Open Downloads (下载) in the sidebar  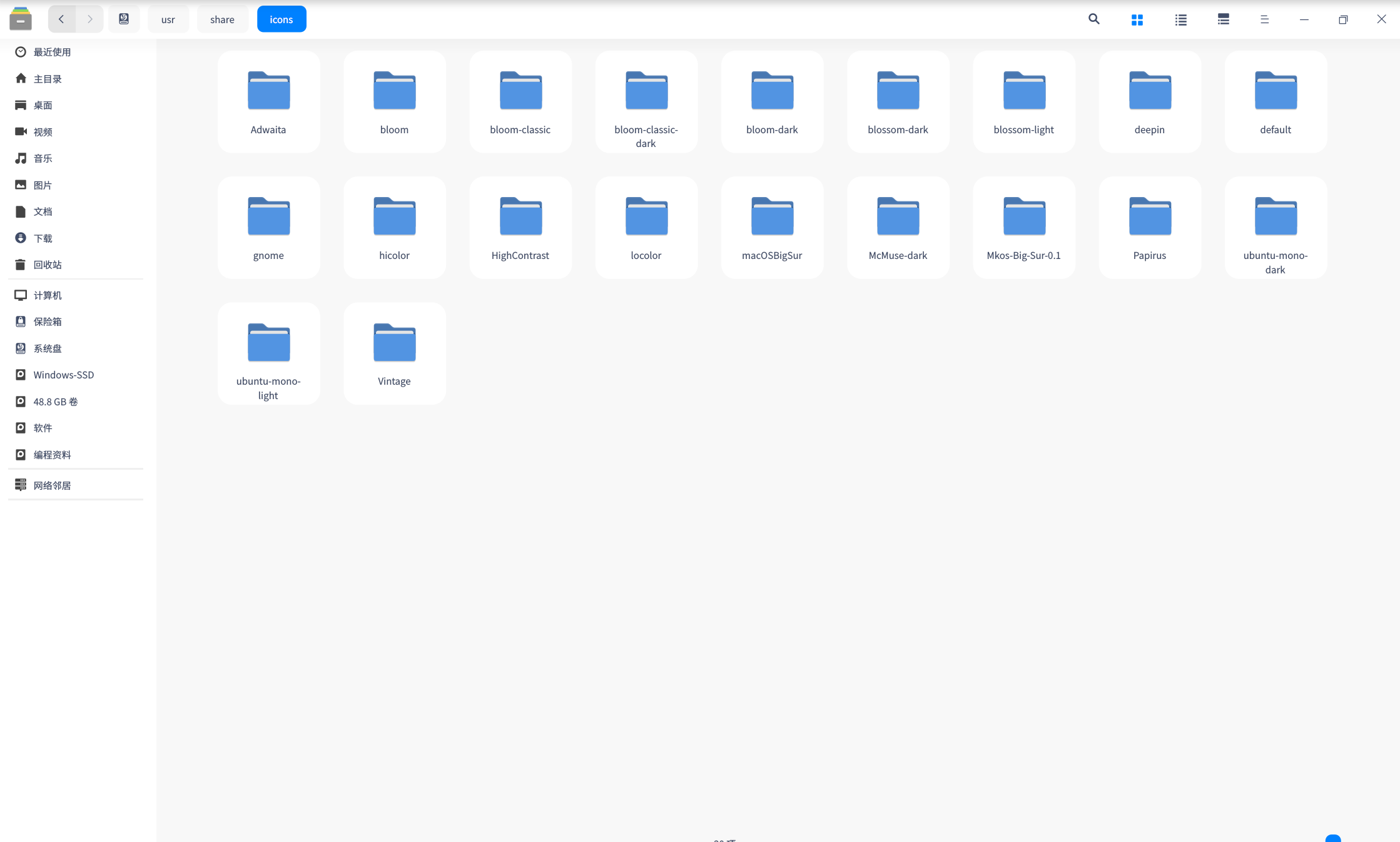tap(43, 238)
